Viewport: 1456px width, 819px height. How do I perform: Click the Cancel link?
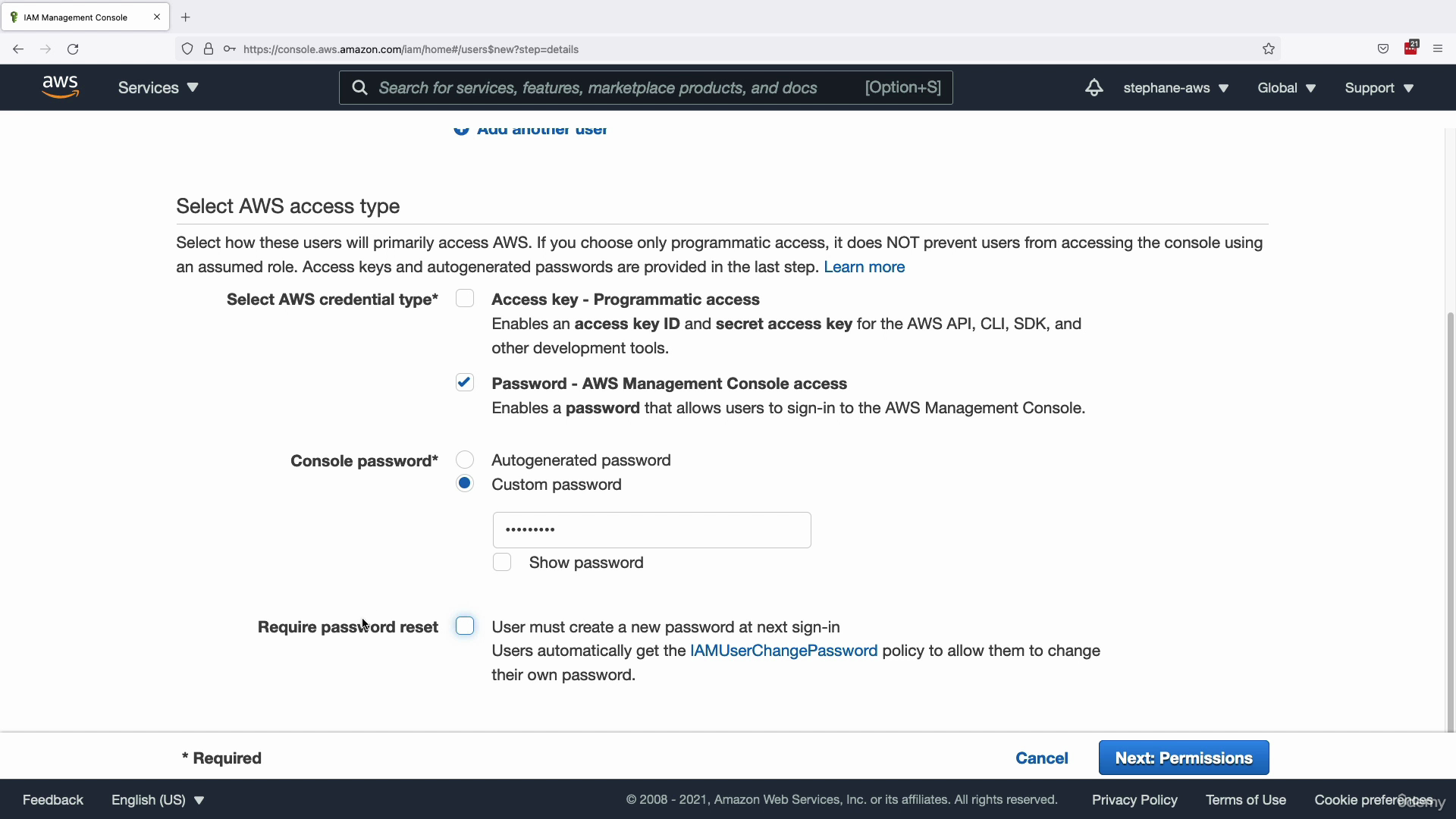1042,758
